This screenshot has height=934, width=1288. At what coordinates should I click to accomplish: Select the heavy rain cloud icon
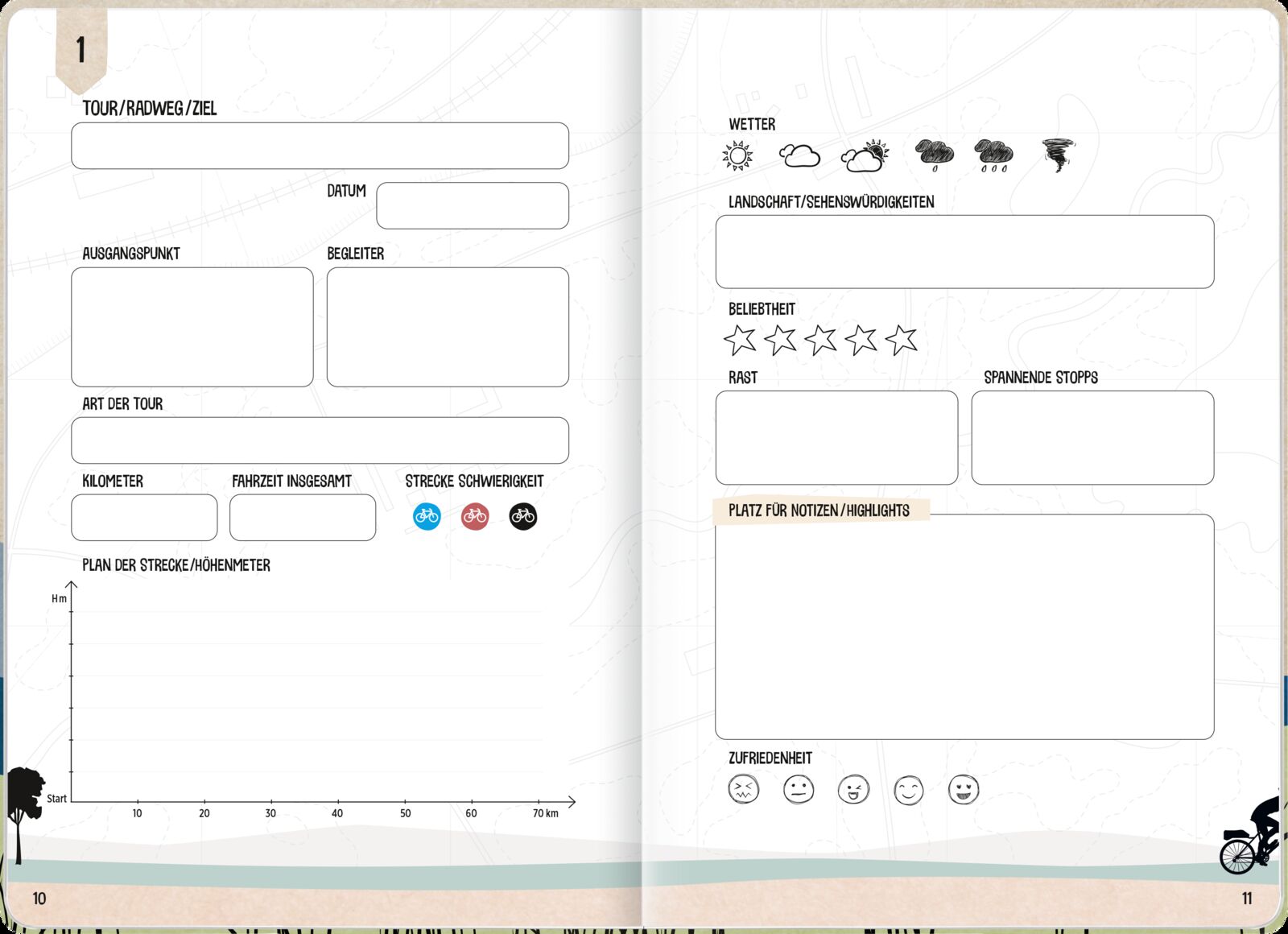[x=993, y=155]
